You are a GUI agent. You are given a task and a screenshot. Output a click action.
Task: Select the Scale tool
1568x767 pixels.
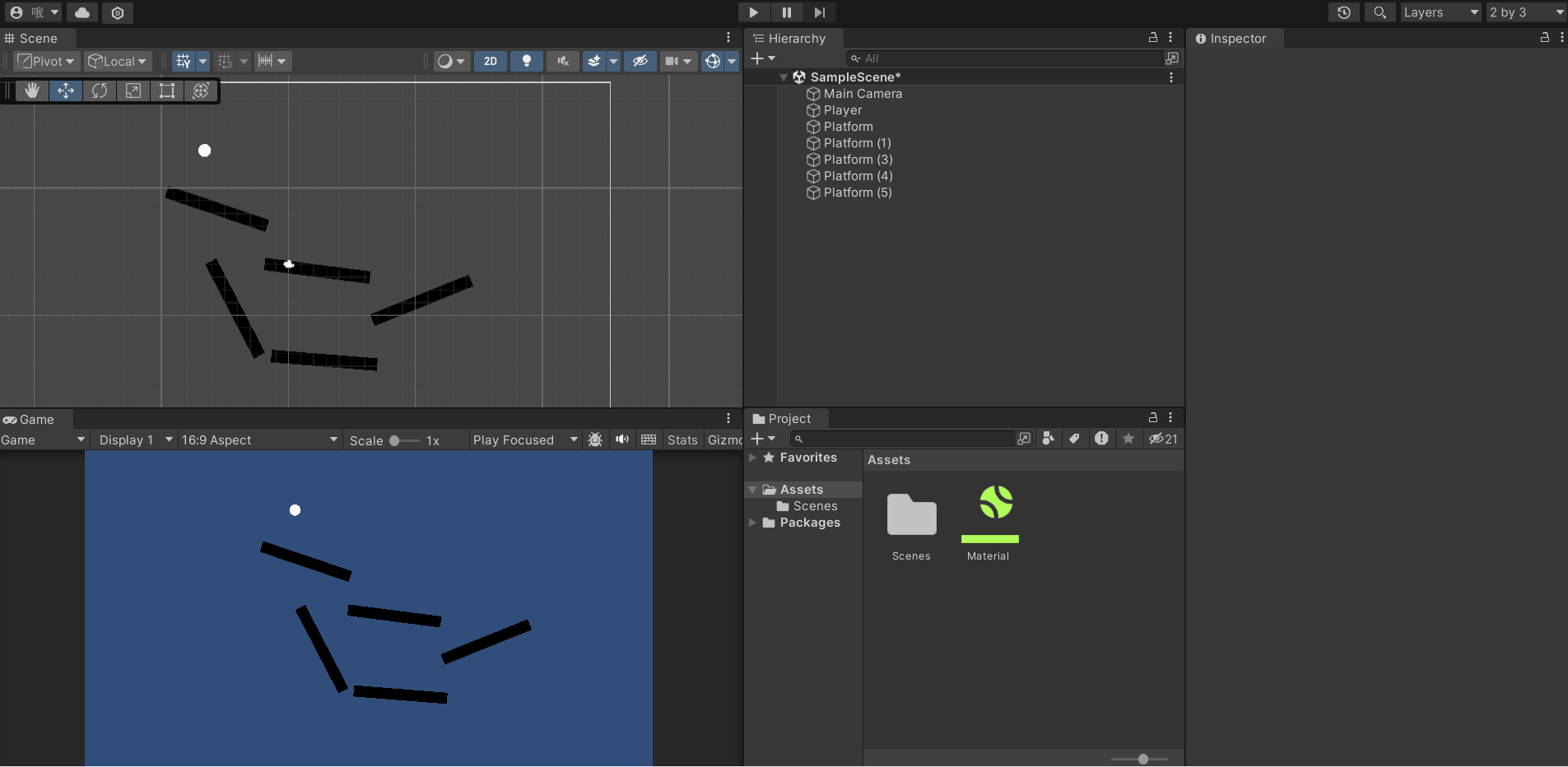click(x=133, y=91)
